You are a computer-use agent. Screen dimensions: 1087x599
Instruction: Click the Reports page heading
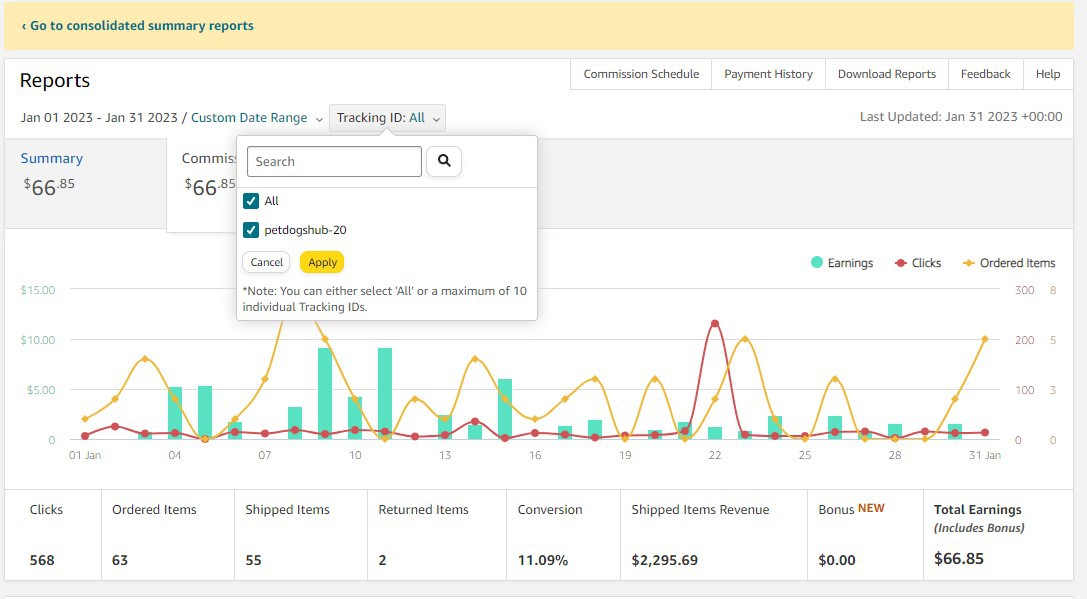pyautogui.click(x=55, y=80)
